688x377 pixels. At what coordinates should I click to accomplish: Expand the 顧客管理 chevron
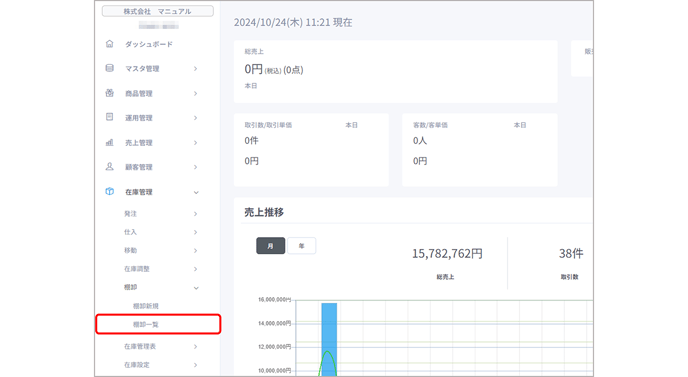click(x=196, y=167)
